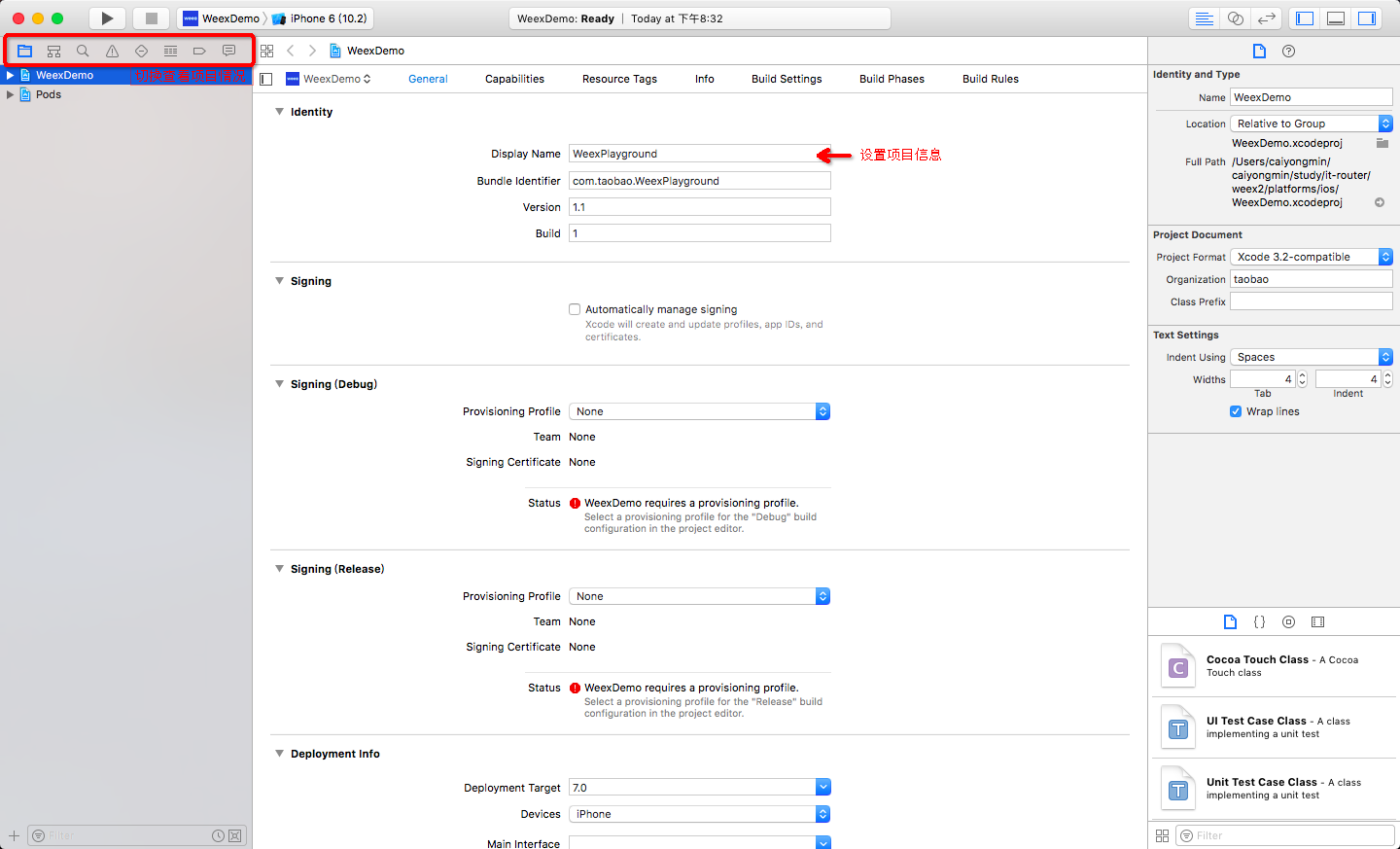Switch to the Capabilities tab
This screenshot has height=849, width=1400.
(514, 79)
